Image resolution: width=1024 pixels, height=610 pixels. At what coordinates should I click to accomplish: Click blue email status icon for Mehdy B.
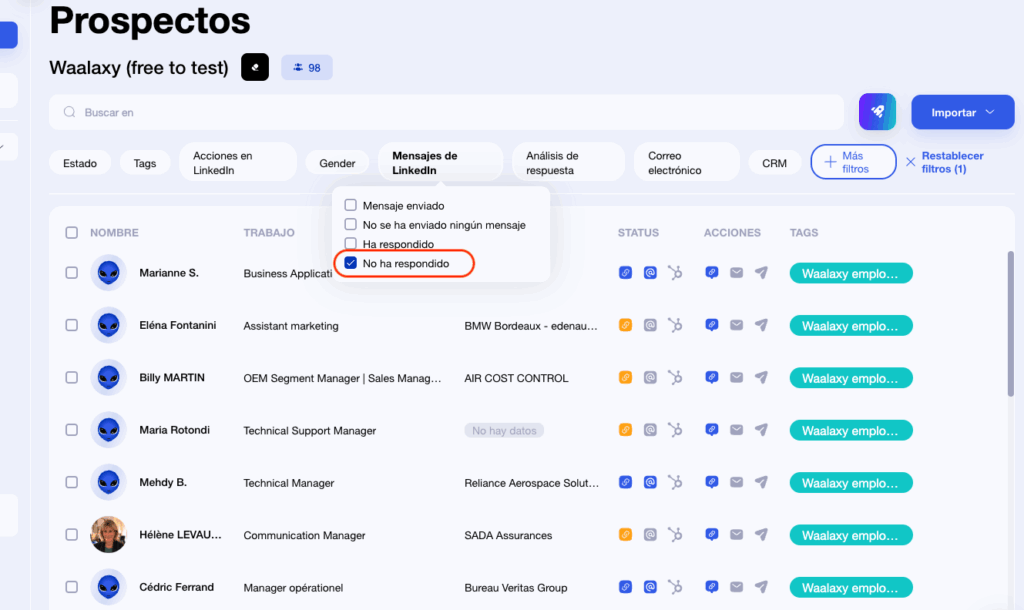pos(650,482)
